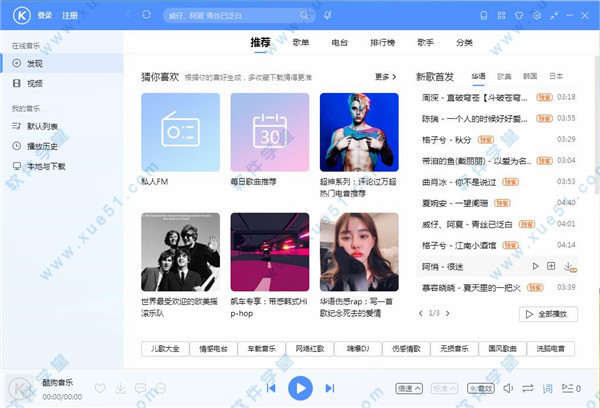Viewport: 600px width, 408px height.
Task: Expand 更多 in 猜你喜欢
Action: (x=385, y=77)
